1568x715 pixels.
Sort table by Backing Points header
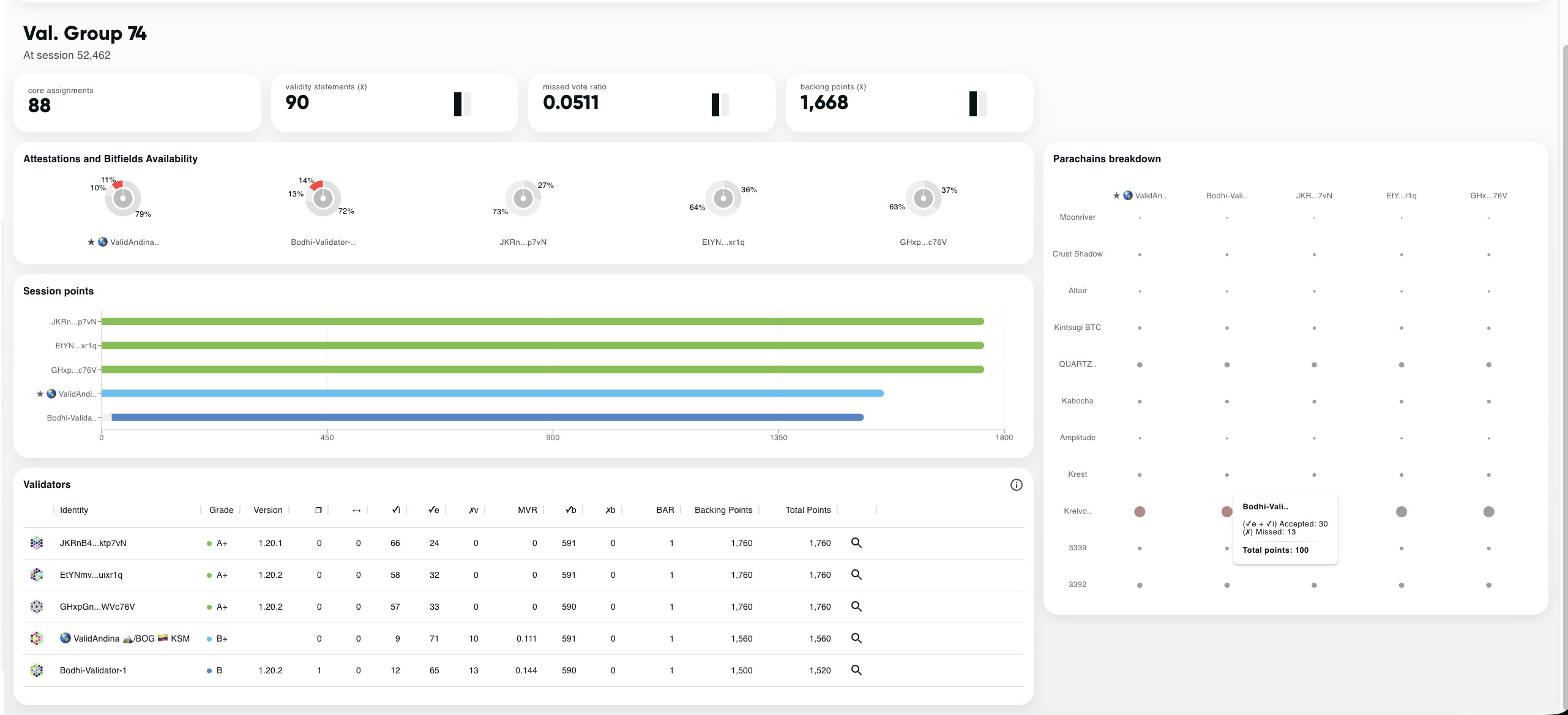[723, 510]
